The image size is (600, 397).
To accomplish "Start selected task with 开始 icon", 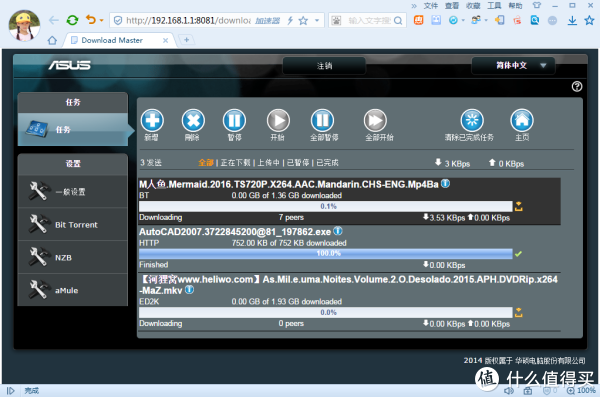I will (x=278, y=120).
